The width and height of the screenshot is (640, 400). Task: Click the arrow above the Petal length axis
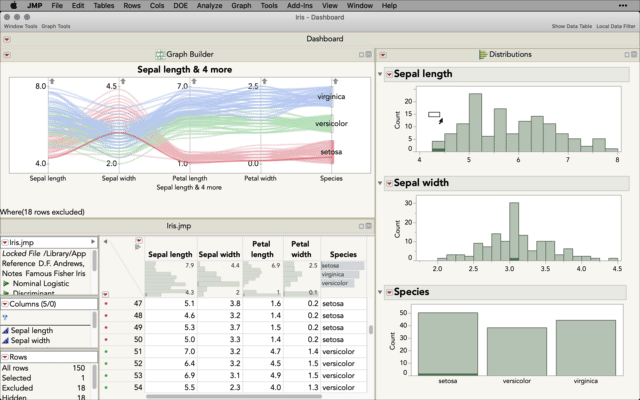(x=194, y=81)
